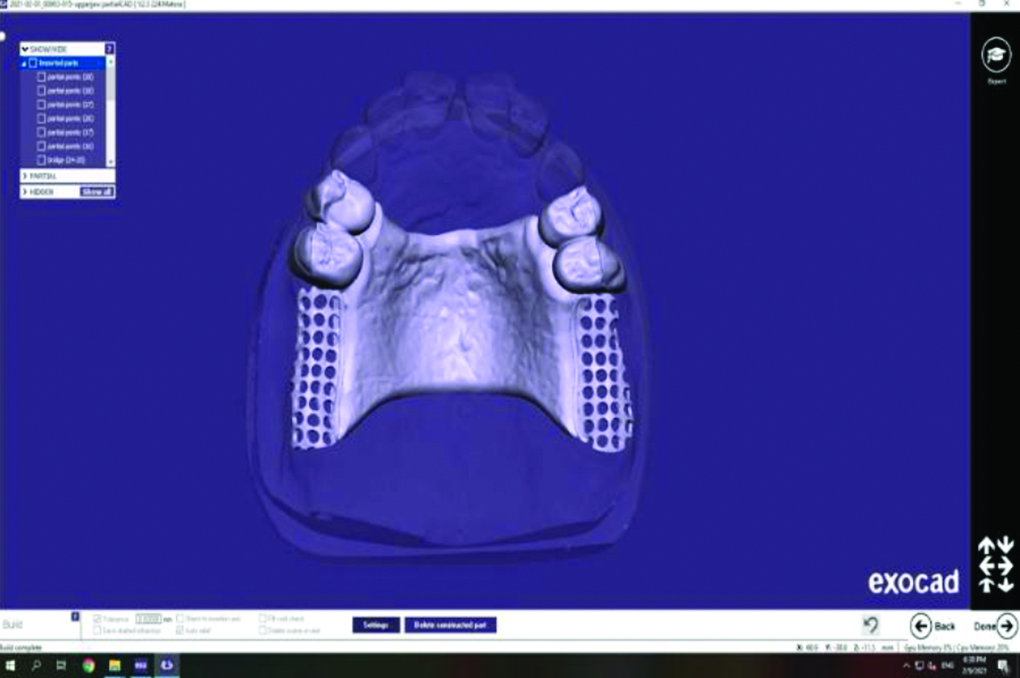The width and height of the screenshot is (1020, 678).
Task: Open help icon in Show/Hide panel header
Action: click(x=109, y=48)
